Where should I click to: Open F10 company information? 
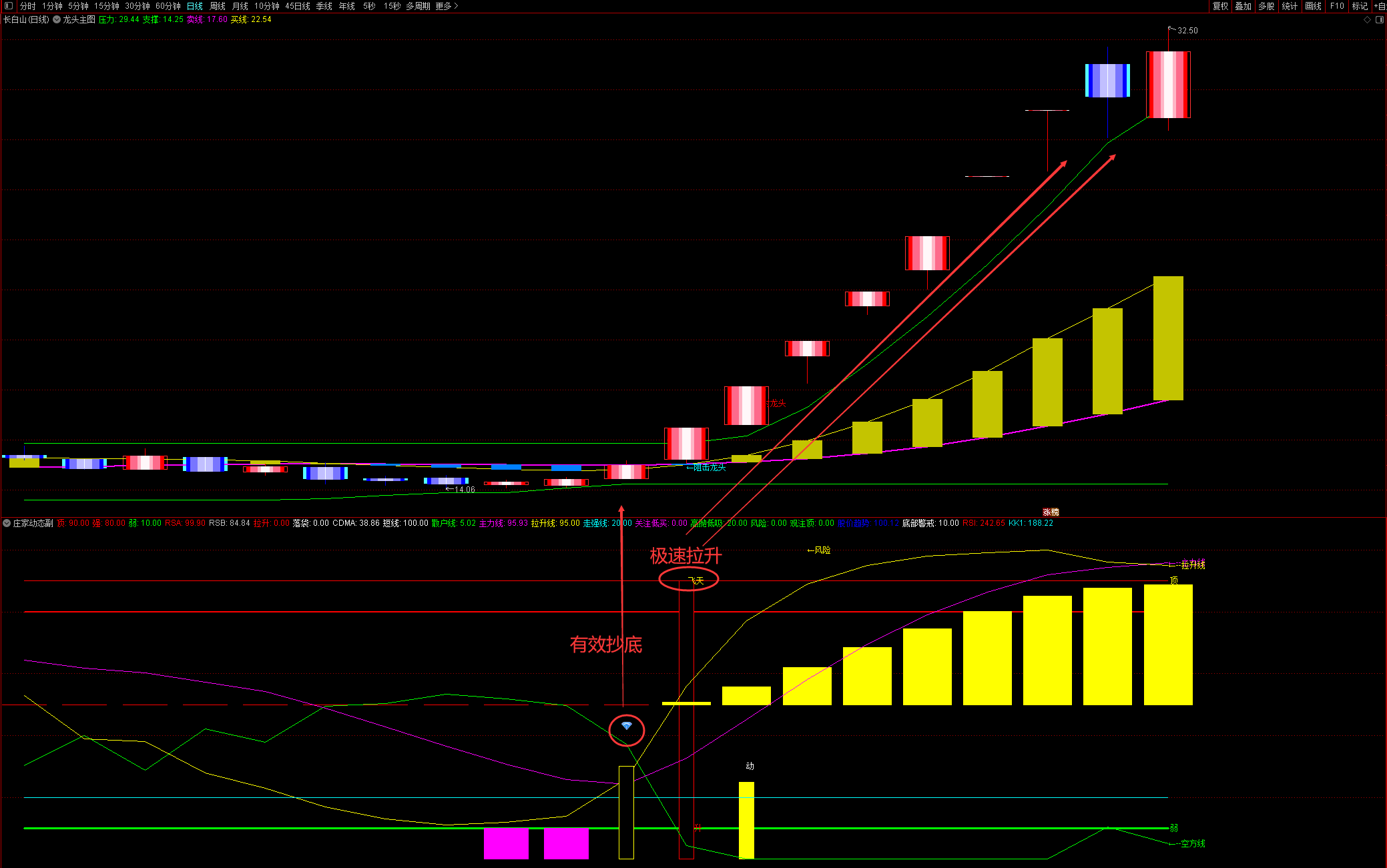point(1337,6)
